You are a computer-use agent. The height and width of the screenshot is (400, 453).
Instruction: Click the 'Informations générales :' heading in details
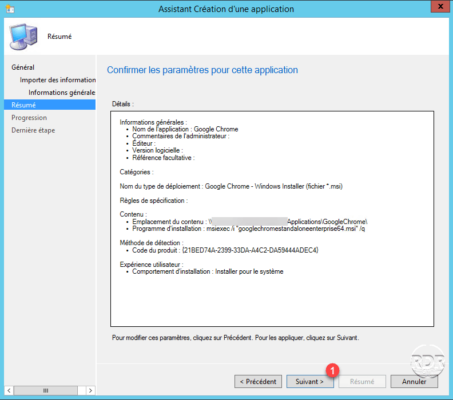pos(153,122)
